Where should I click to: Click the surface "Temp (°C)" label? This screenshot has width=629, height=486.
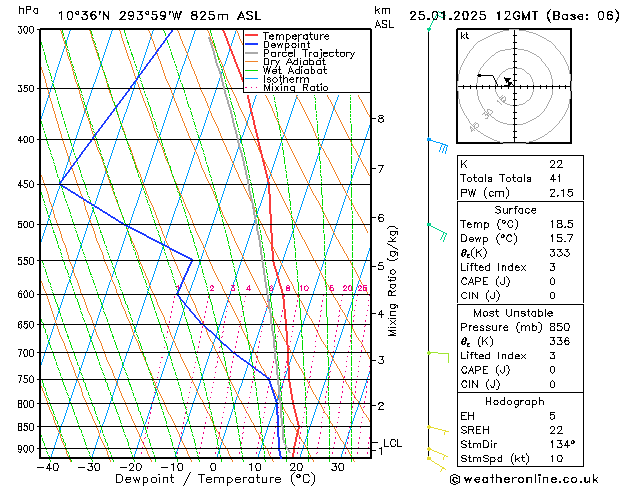pyautogui.click(x=489, y=224)
